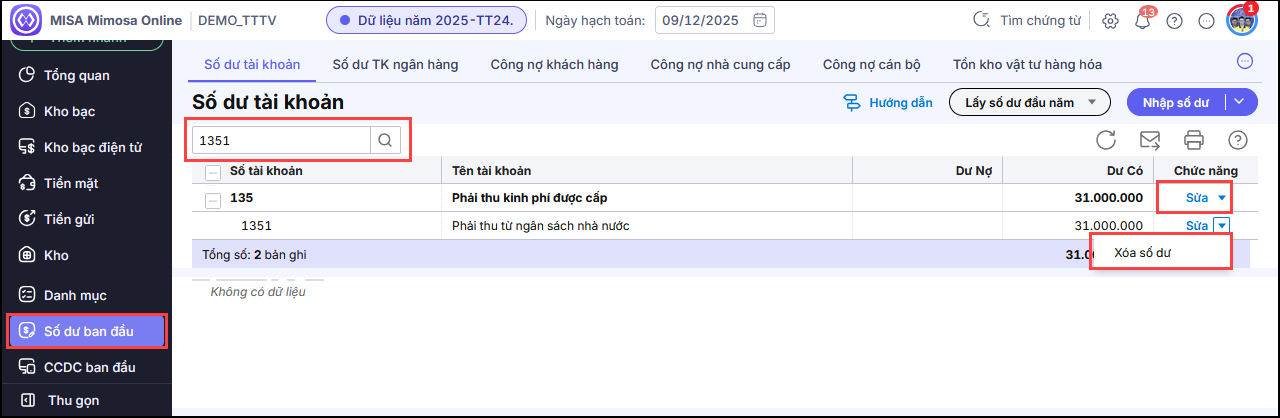The height and width of the screenshot is (418, 1280).
Task: Click Nhập số dư button
Action: [1175, 102]
